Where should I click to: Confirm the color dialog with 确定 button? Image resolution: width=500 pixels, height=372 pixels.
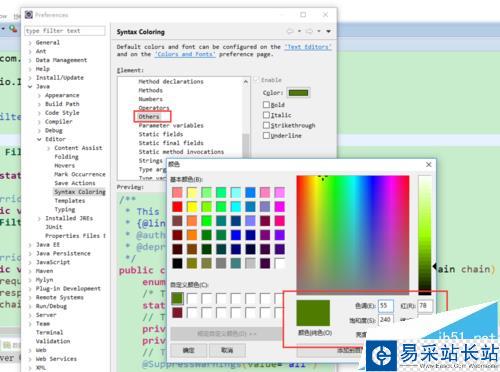[188, 350]
